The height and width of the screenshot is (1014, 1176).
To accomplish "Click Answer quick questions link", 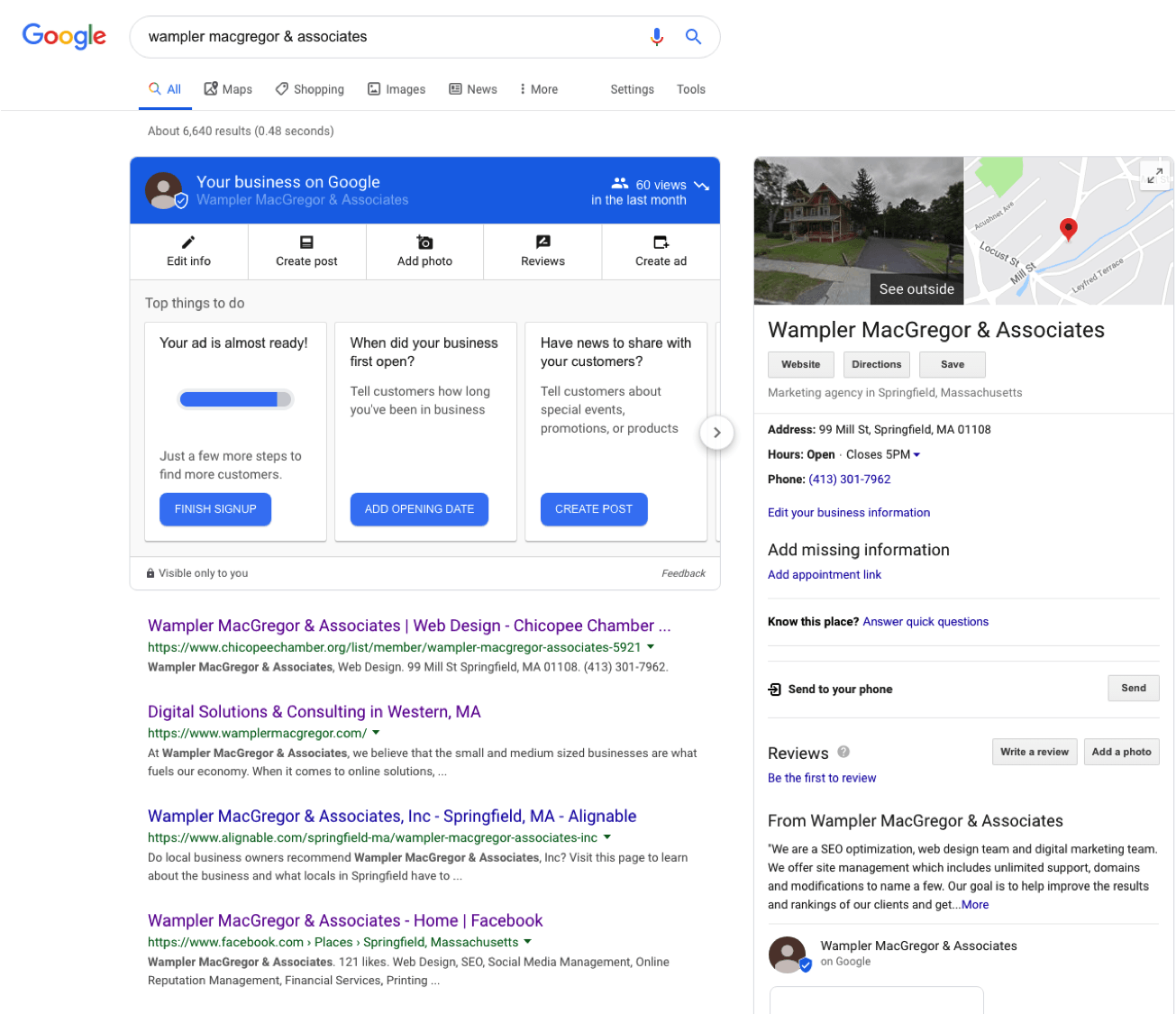I will pos(925,621).
